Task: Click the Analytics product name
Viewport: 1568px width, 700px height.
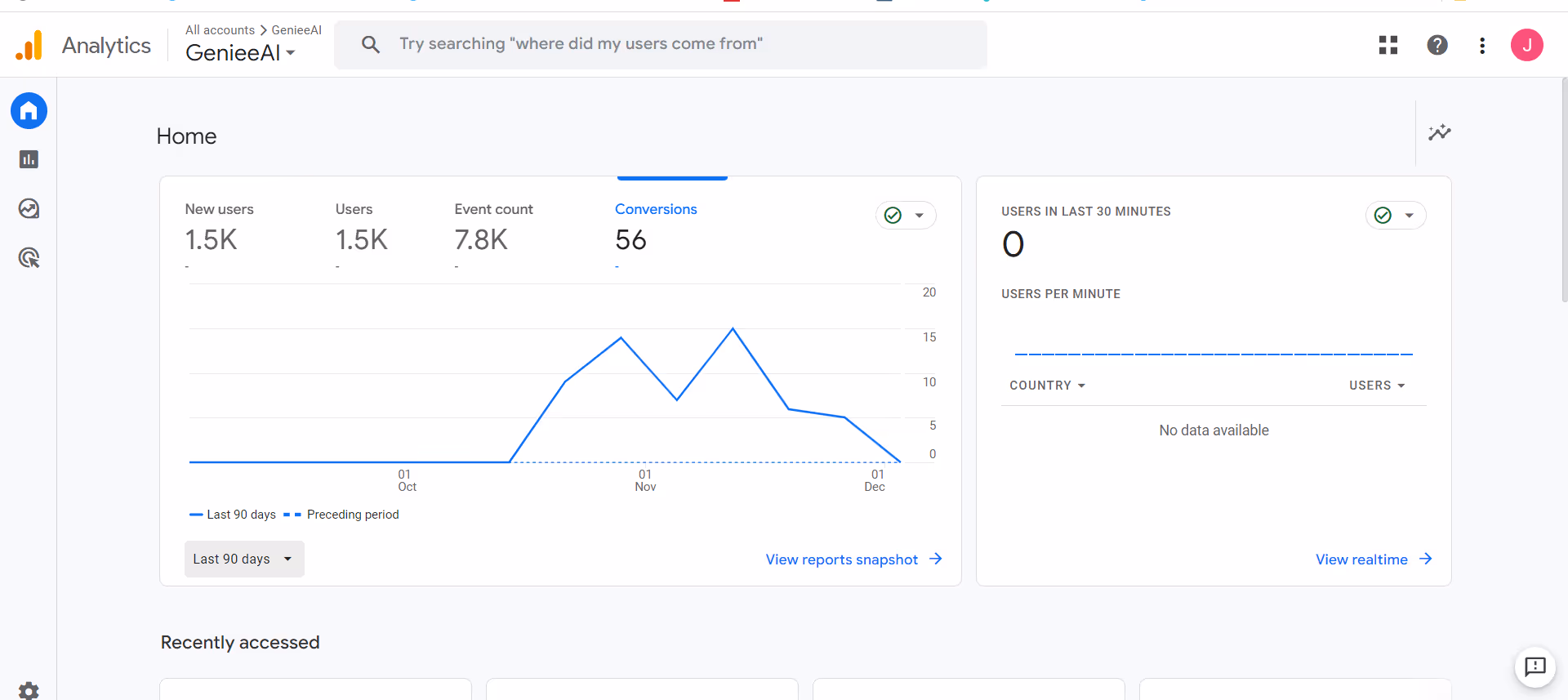Action: (x=106, y=45)
